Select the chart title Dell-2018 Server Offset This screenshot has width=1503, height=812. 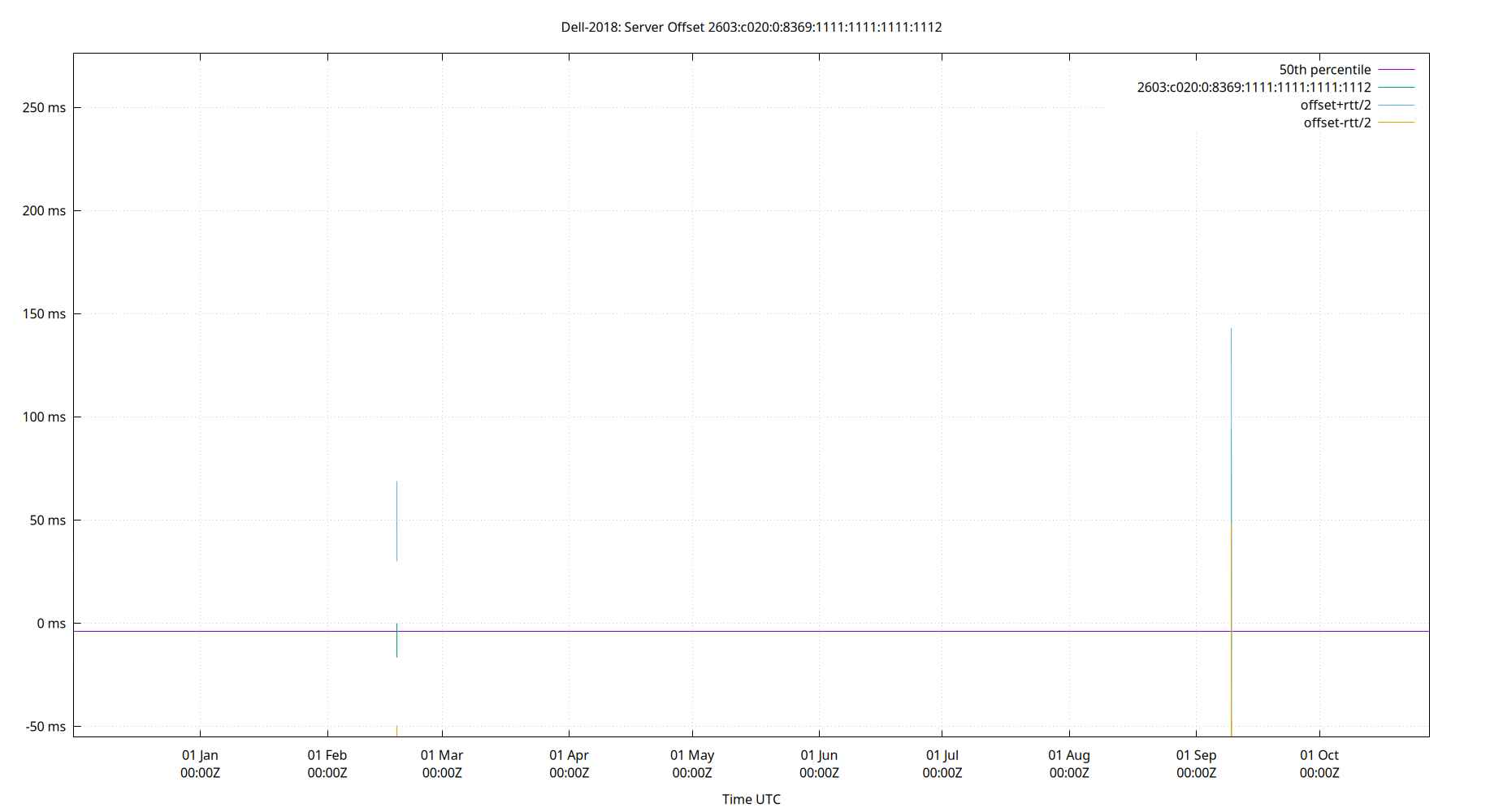click(x=750, y=27)
